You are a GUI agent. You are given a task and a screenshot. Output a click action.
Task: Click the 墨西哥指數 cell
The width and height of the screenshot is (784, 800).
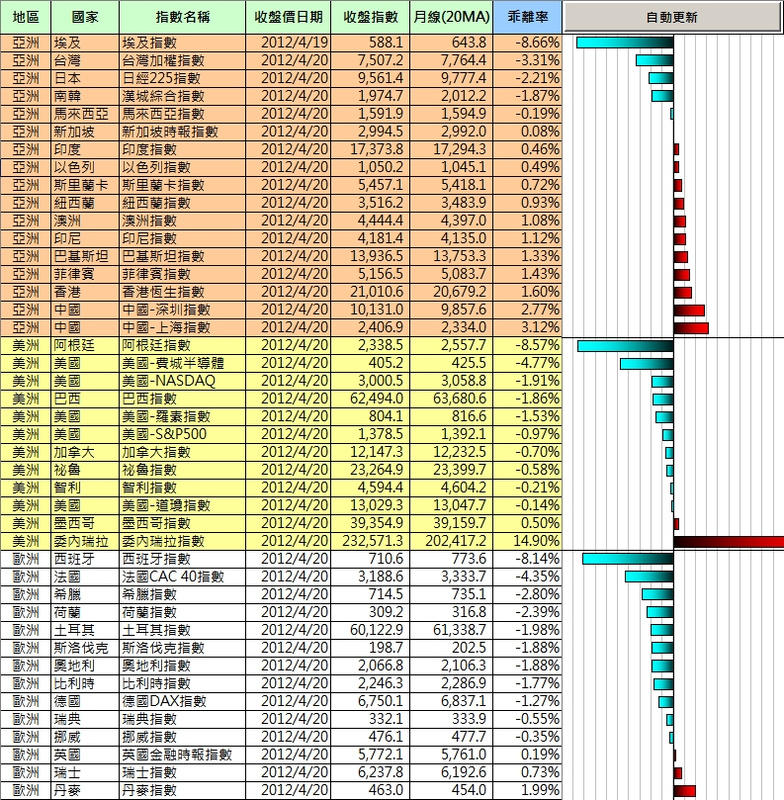click(x=182, y=523)
